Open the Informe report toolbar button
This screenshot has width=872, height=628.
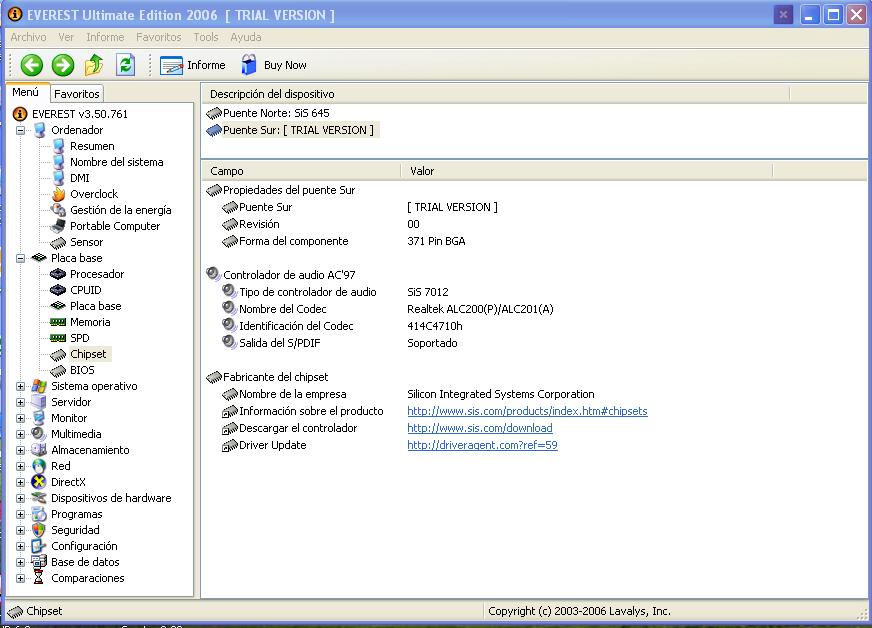(x=193, y=65)
